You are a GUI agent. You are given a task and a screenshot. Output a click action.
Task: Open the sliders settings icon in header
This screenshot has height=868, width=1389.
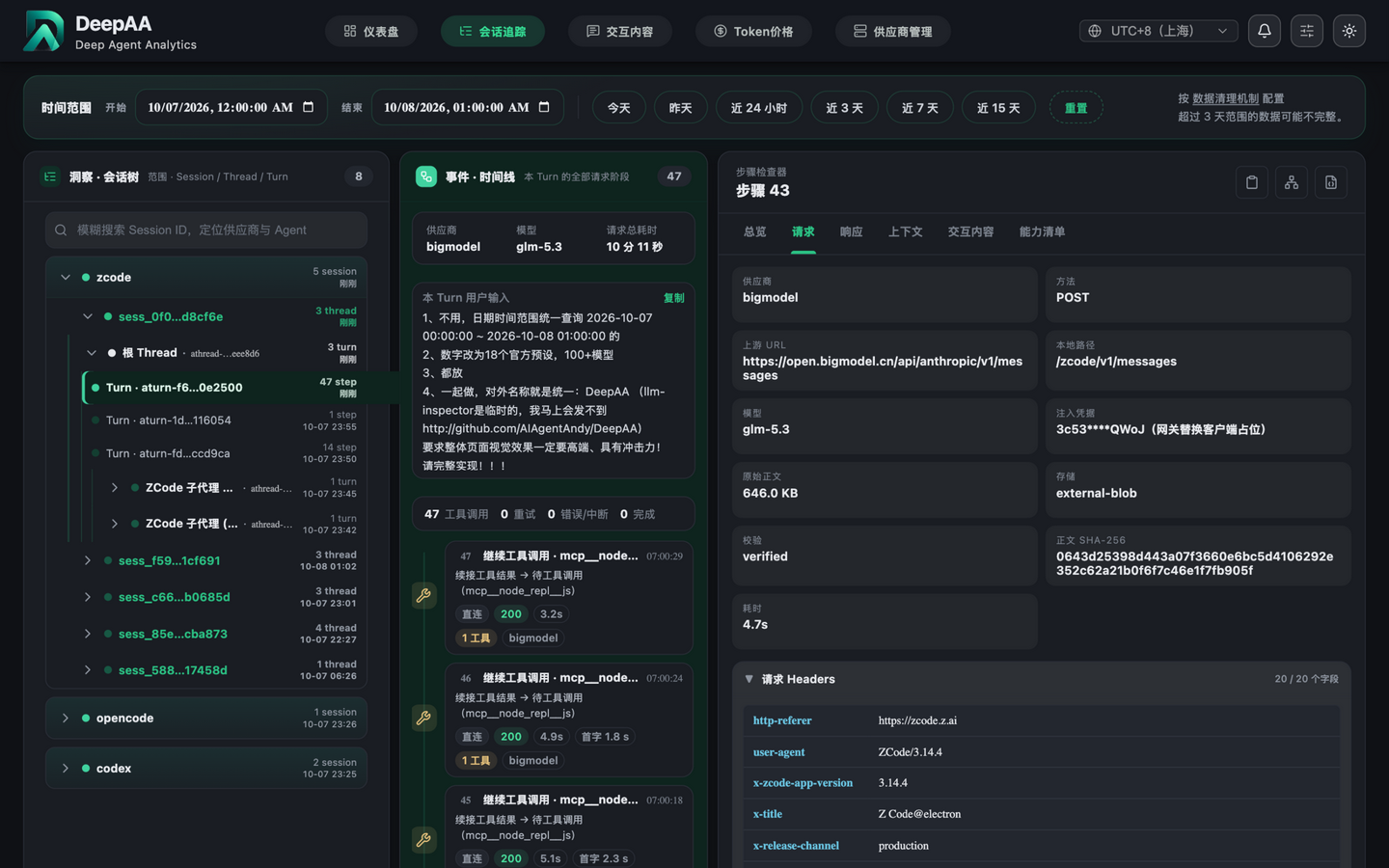tap(1307, 31)
